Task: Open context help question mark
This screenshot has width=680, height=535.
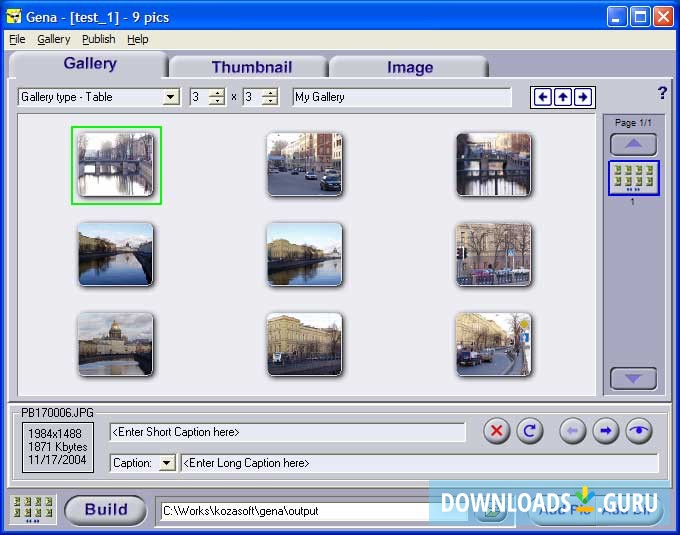Action: [662, 93]
